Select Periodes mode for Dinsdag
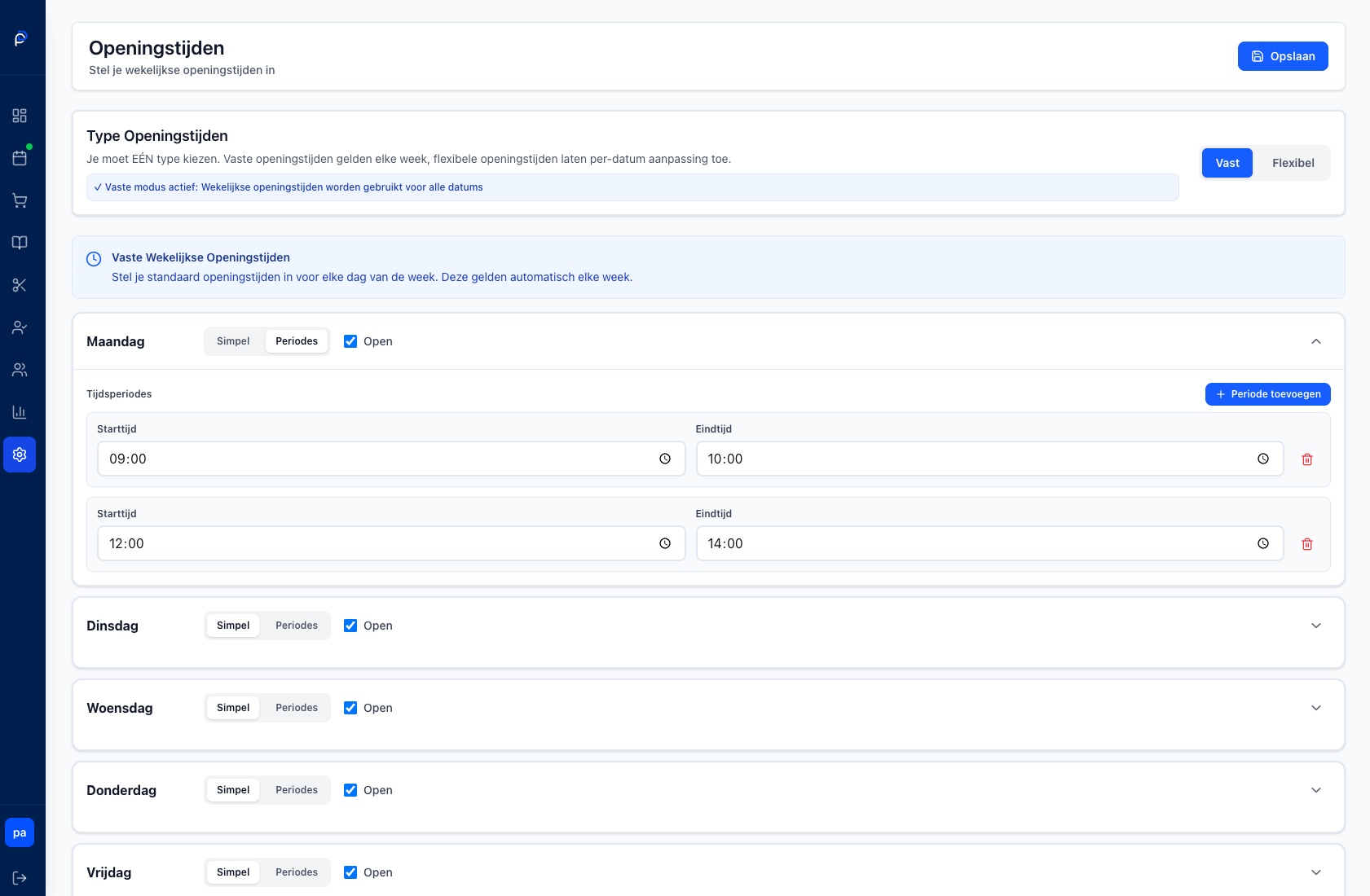 coord(297,626)
